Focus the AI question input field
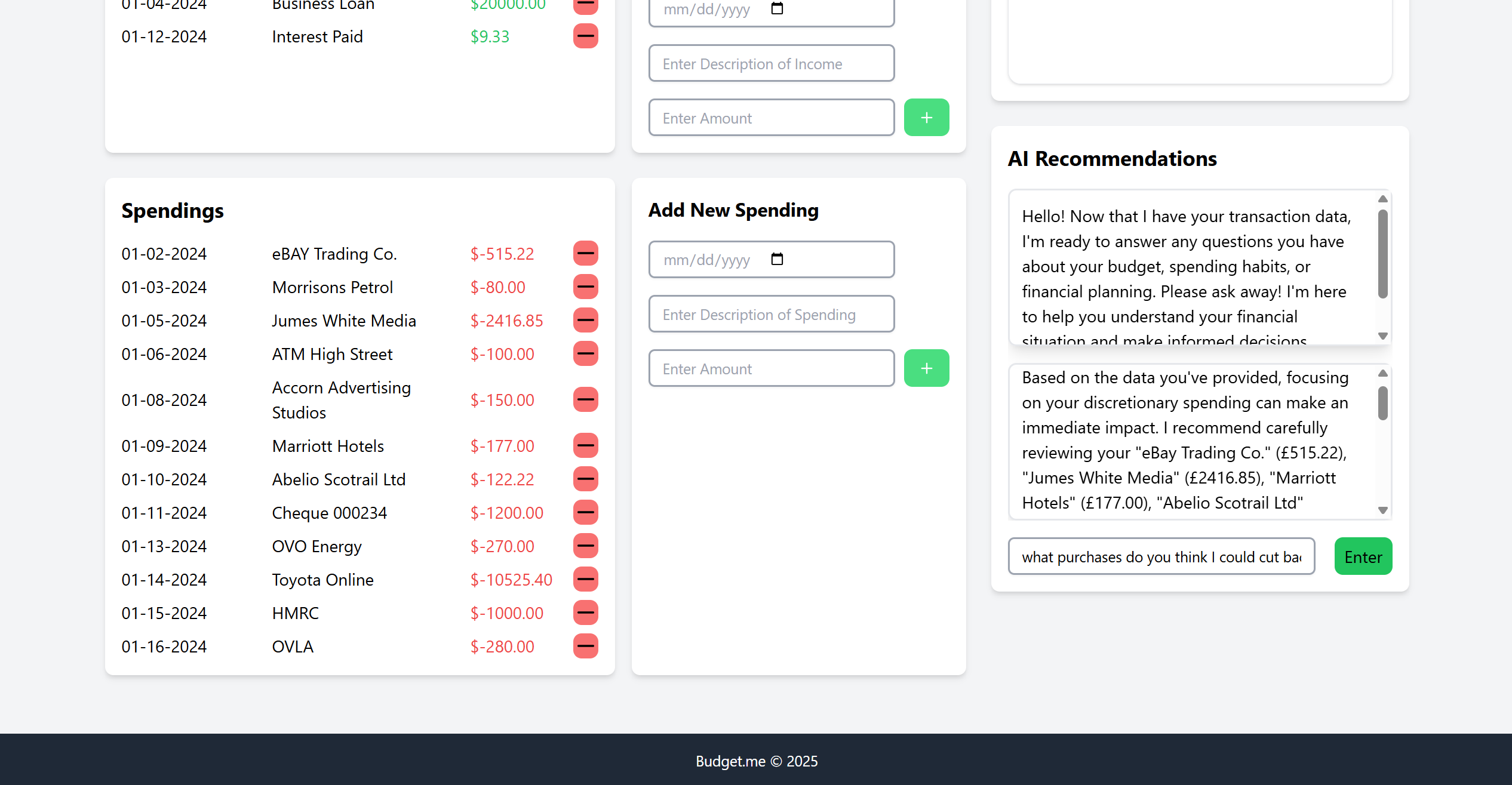The width and height of the screenshot is (1512, 785). 1161,557
